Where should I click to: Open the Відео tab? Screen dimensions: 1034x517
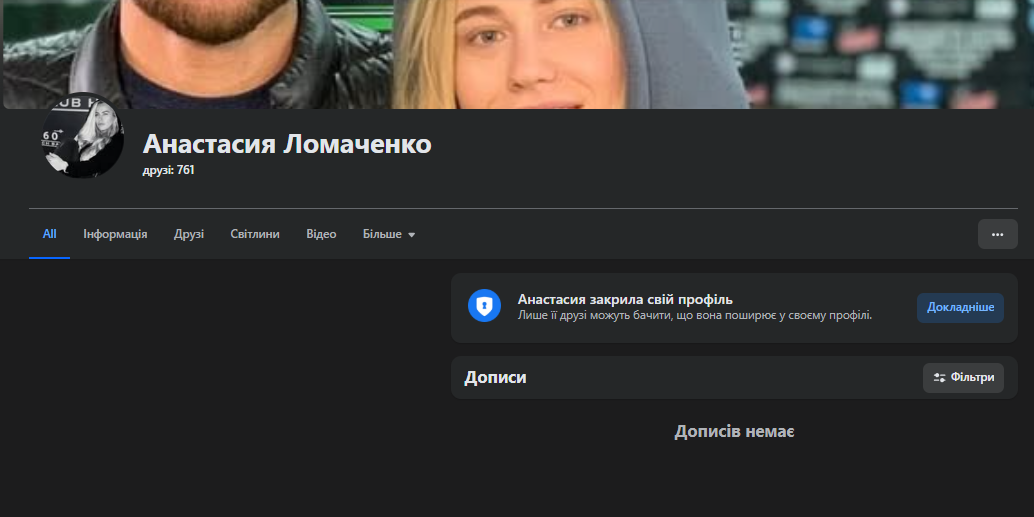pos(321,234)
